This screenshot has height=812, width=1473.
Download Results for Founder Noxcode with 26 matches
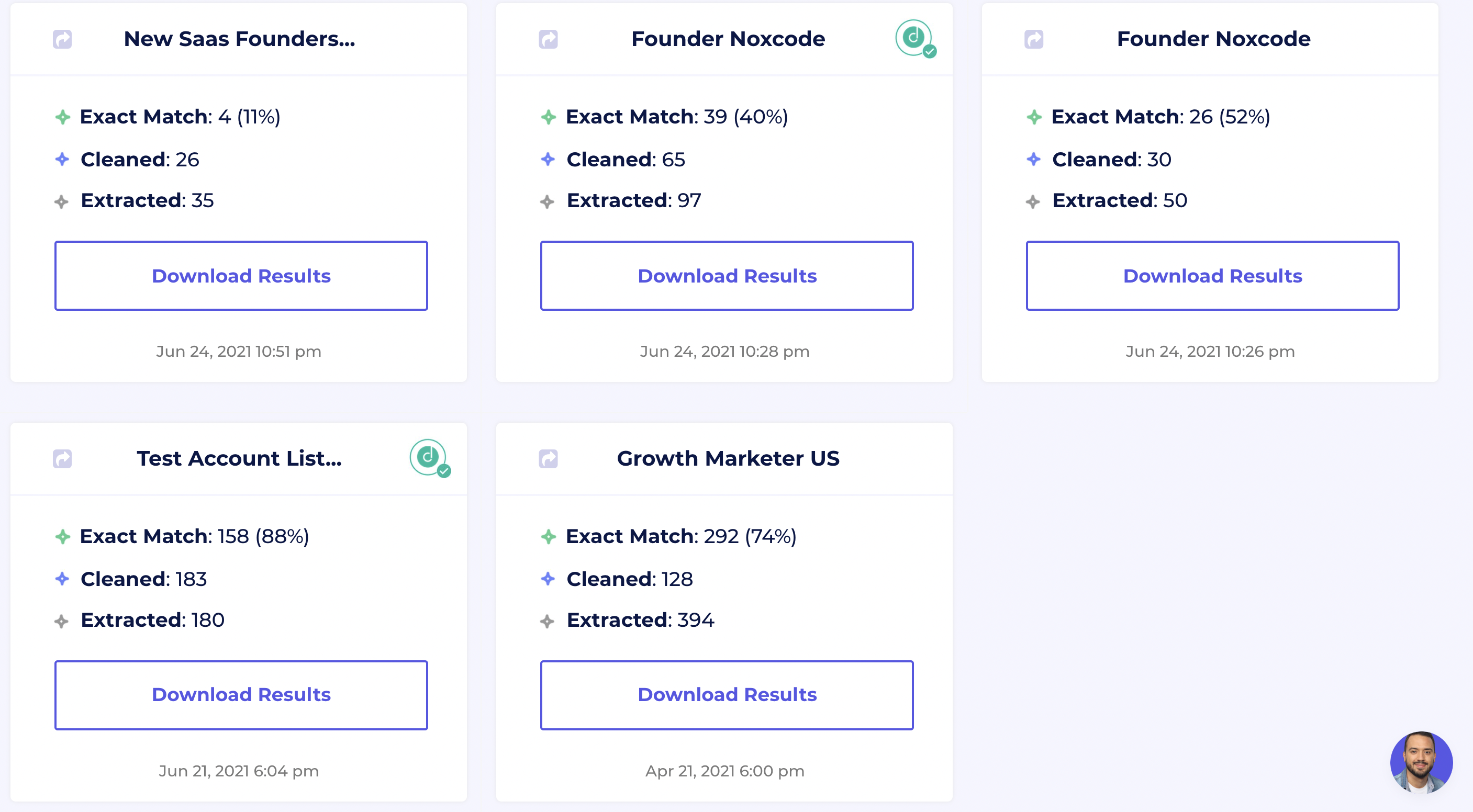(x=1212, y=276)
